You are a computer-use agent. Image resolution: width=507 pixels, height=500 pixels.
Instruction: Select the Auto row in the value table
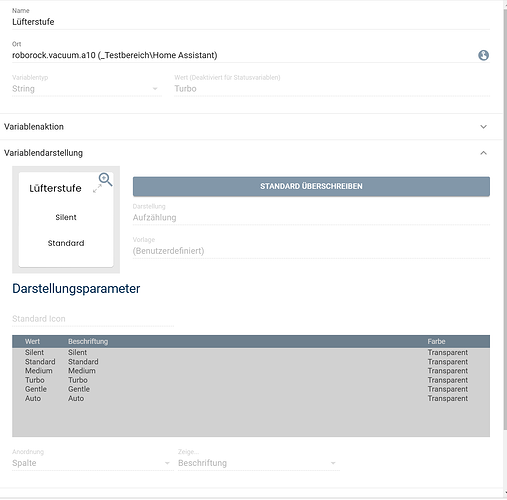coord(251,398)
